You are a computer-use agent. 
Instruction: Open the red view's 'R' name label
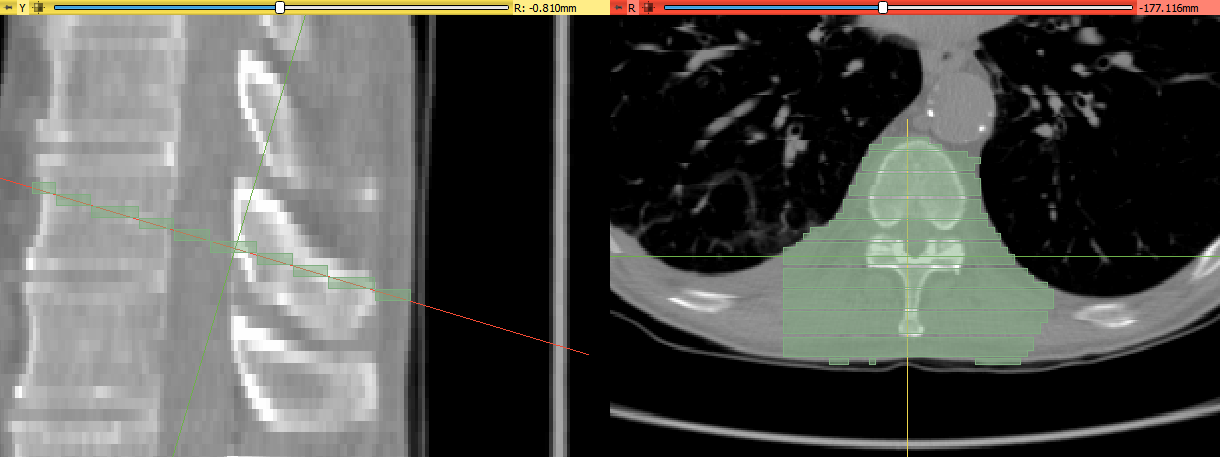coord(632,7)
